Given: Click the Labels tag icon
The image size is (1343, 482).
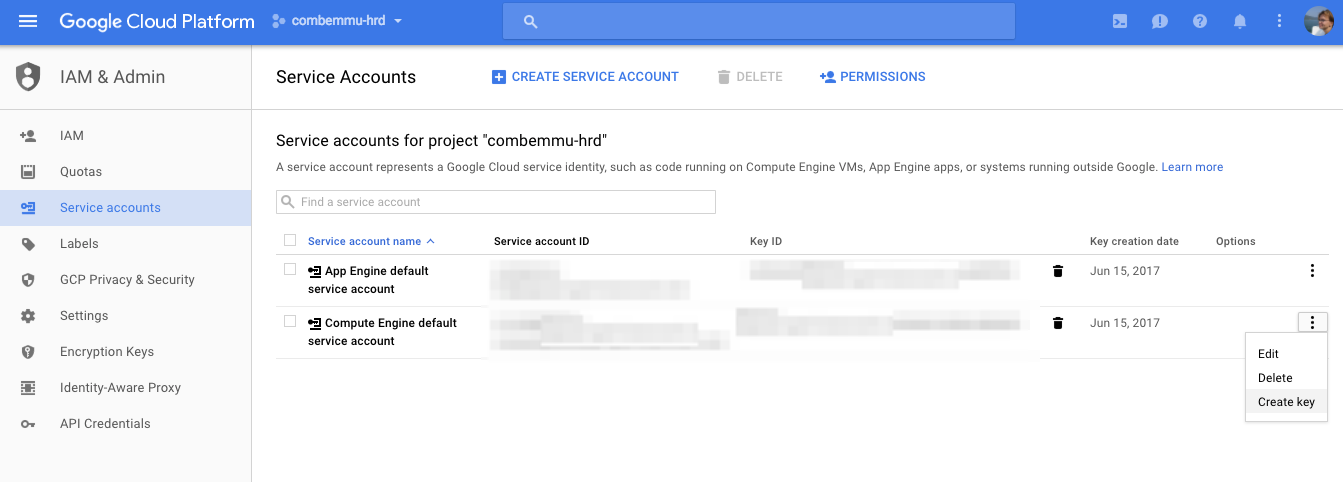Looking at the screenshot, I should click(28, 244).
